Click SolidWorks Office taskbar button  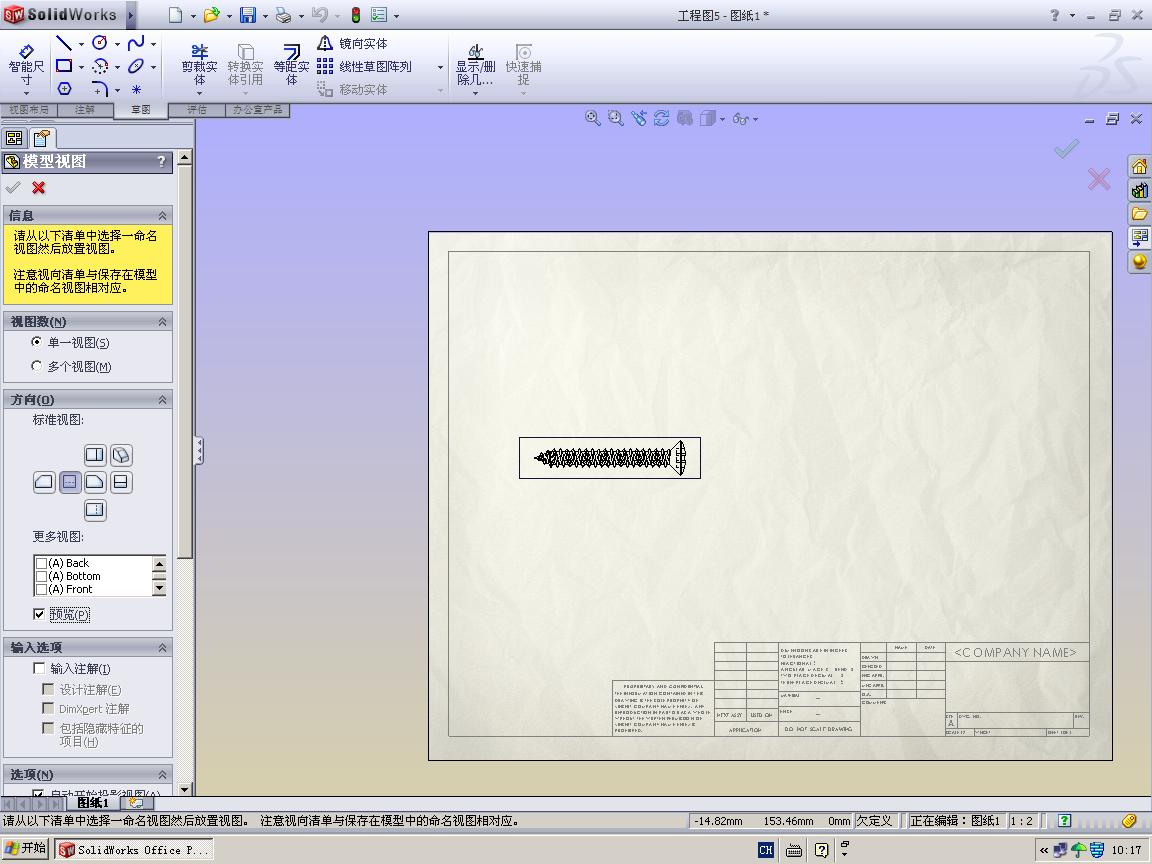coord(134,849)
